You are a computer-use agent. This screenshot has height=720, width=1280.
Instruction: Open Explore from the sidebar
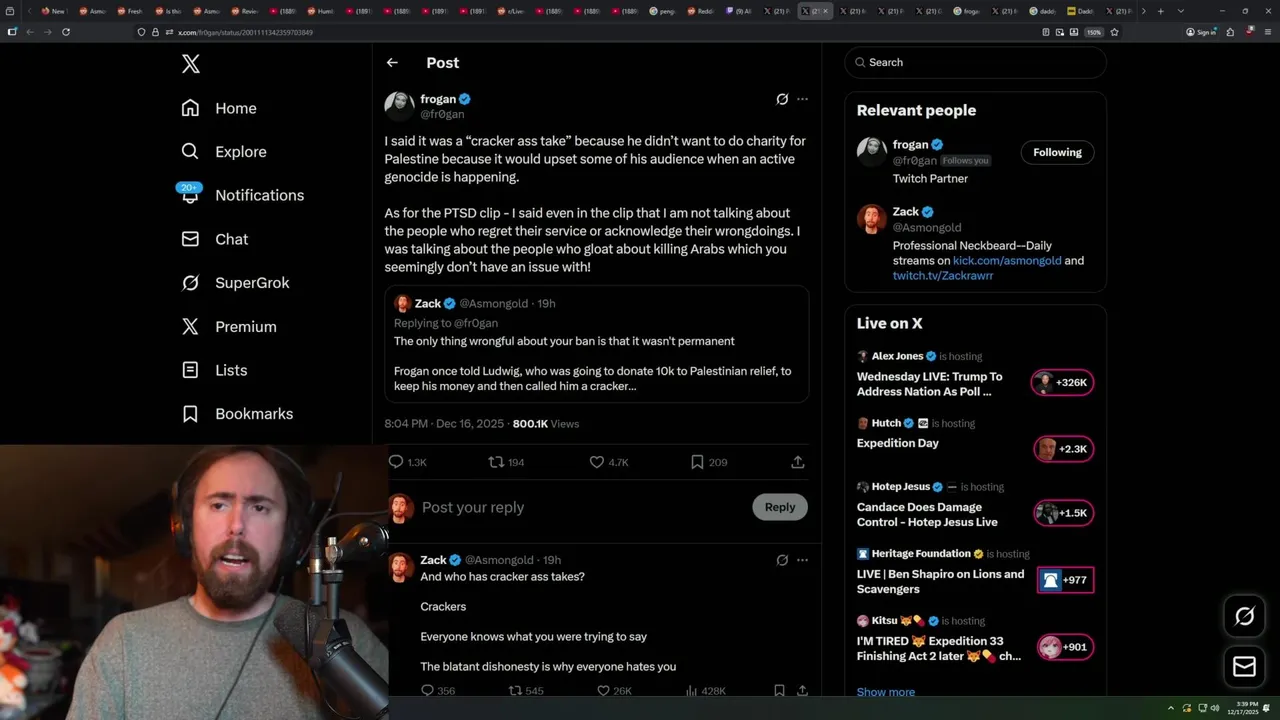click(224, 152)
